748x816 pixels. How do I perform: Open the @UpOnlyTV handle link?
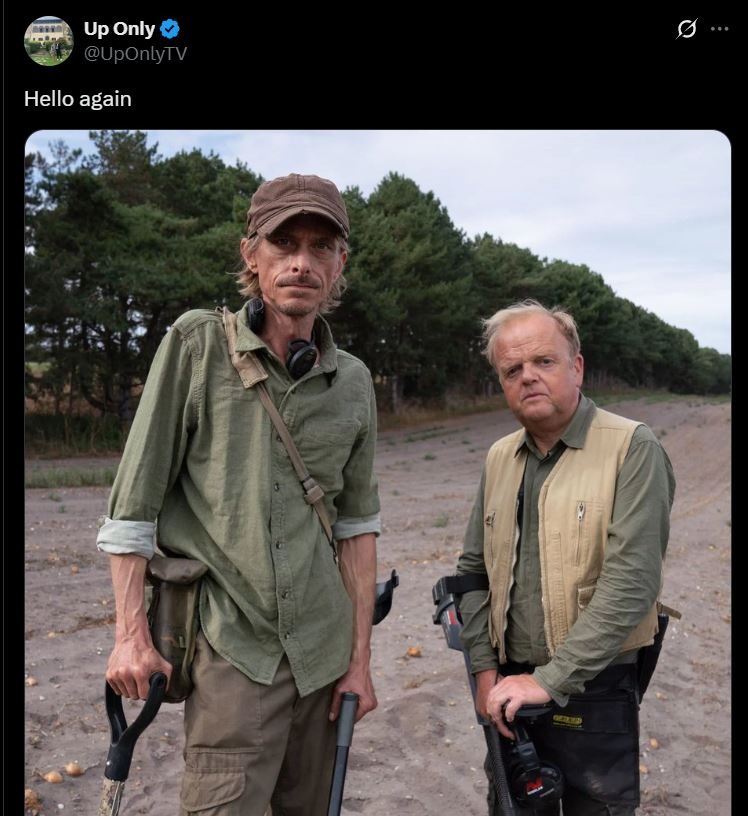(x=135, y=54)
